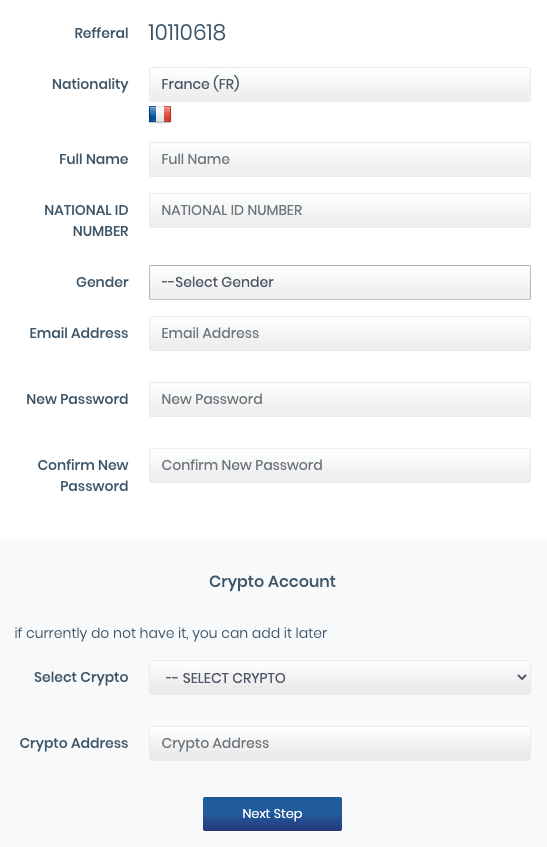The width and height of the screenshot is (547, 847).
Task: Open the Nationality France (FR) selector
Action: 340,84
